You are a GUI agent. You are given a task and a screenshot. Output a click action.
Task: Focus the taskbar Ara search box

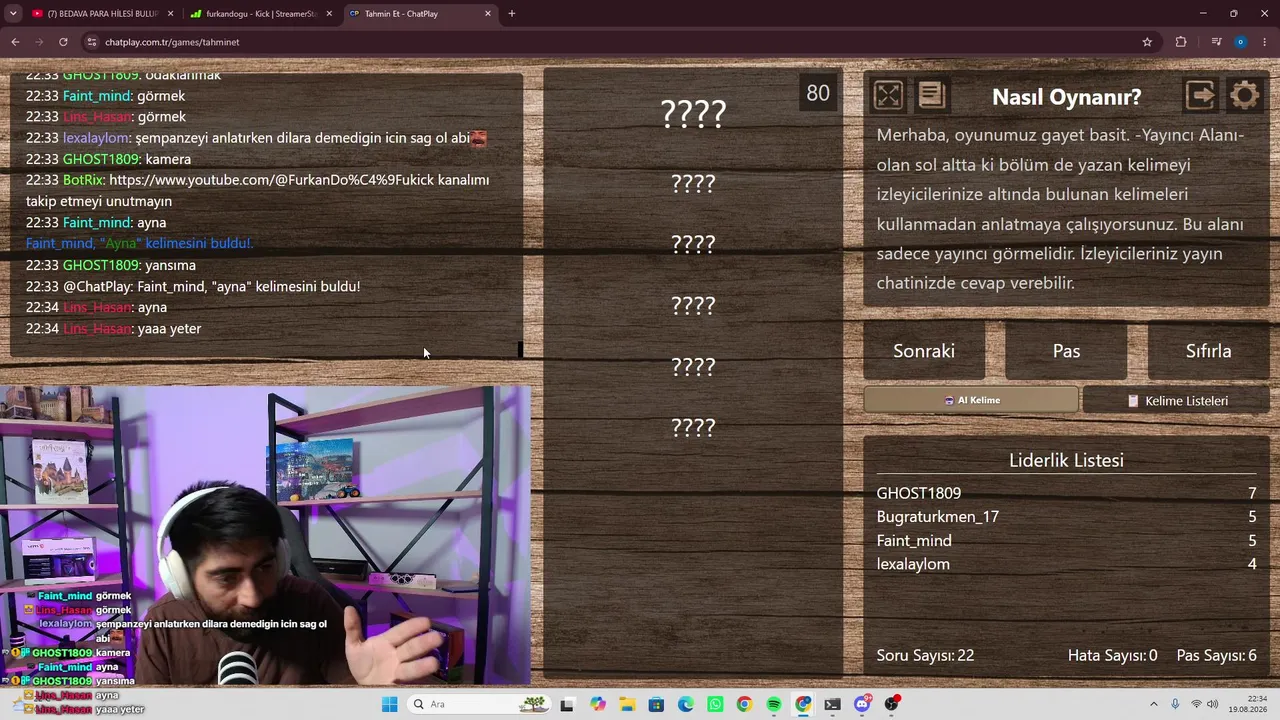(478, 704)
